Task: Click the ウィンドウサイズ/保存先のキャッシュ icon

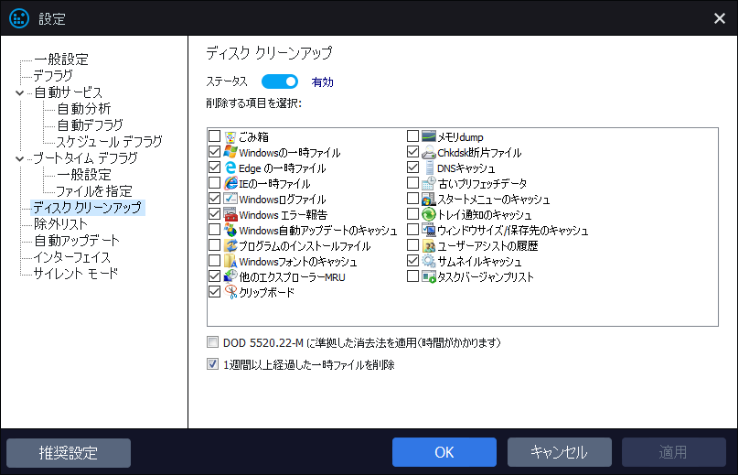Action: click(429, 230)
